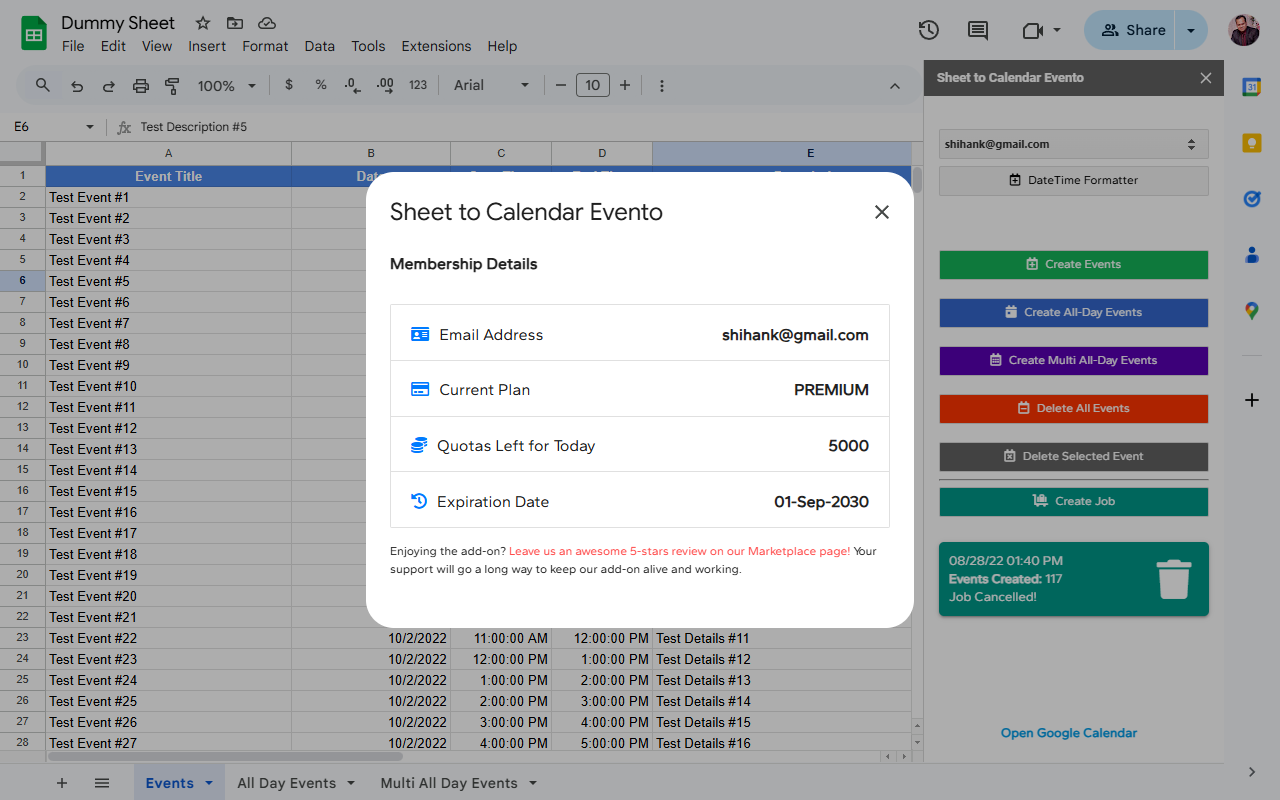This screenshot has width=1280, height=800.
Task: Open the comments icon in header
Action: (x=978, y=30)
